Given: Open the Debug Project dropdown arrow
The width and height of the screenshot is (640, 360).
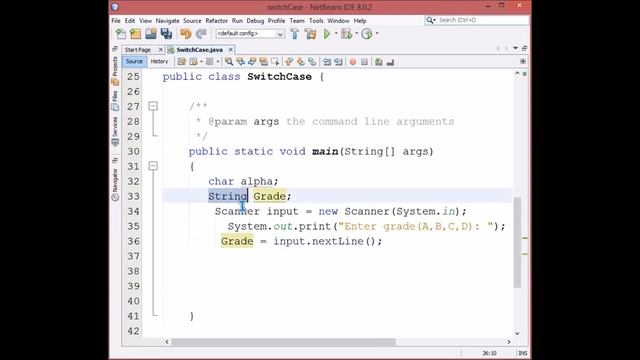Looking at the screenshot, I should (356, 34).
